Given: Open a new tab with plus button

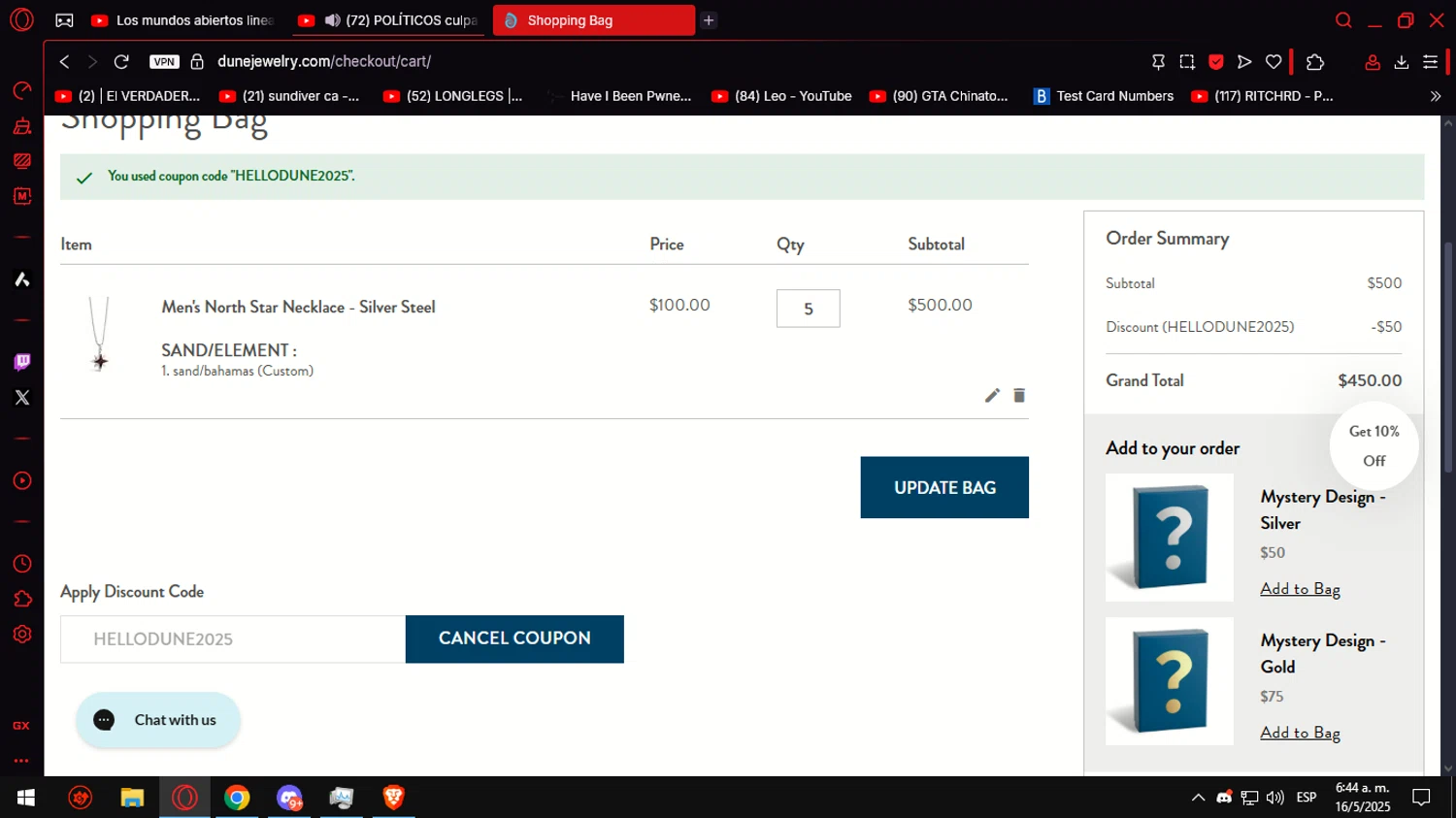Looking at the screenshot, I should (x=709, y=20).
